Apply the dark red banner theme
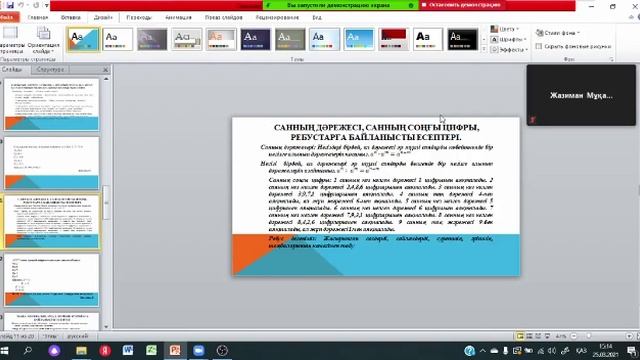Screen dimensions: 640x360 tap(393, 39)
